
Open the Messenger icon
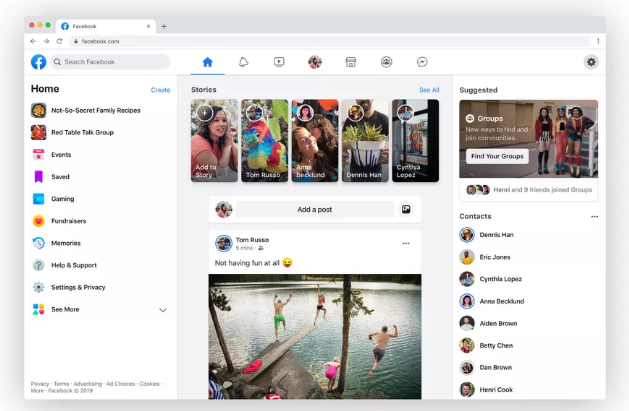(422, 62)
